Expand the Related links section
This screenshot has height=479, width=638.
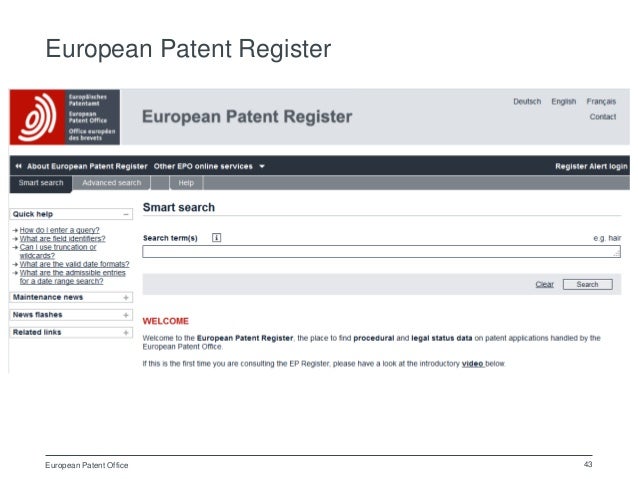coord(126,331)
